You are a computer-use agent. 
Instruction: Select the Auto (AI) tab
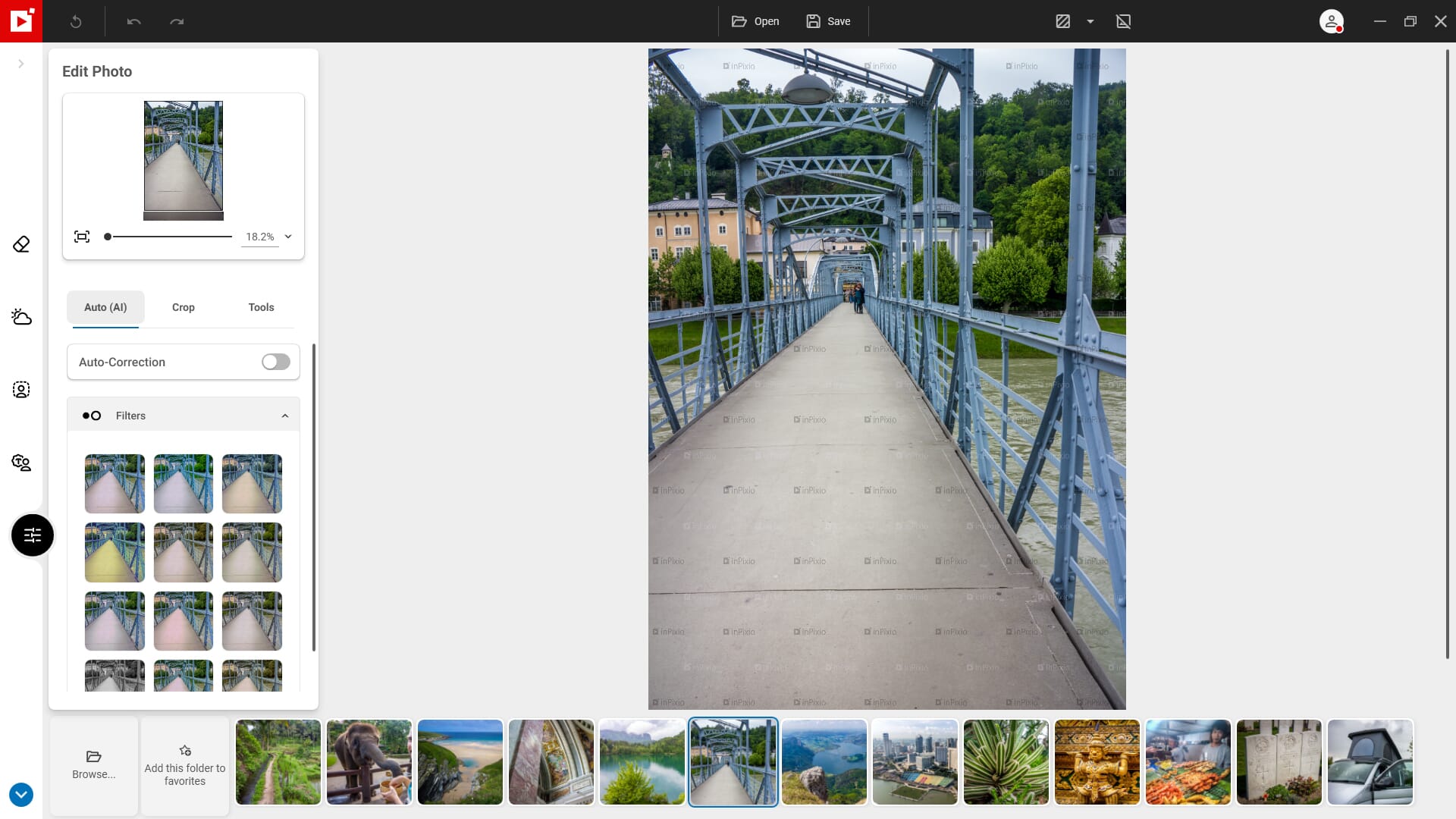(x=105, y=307)
